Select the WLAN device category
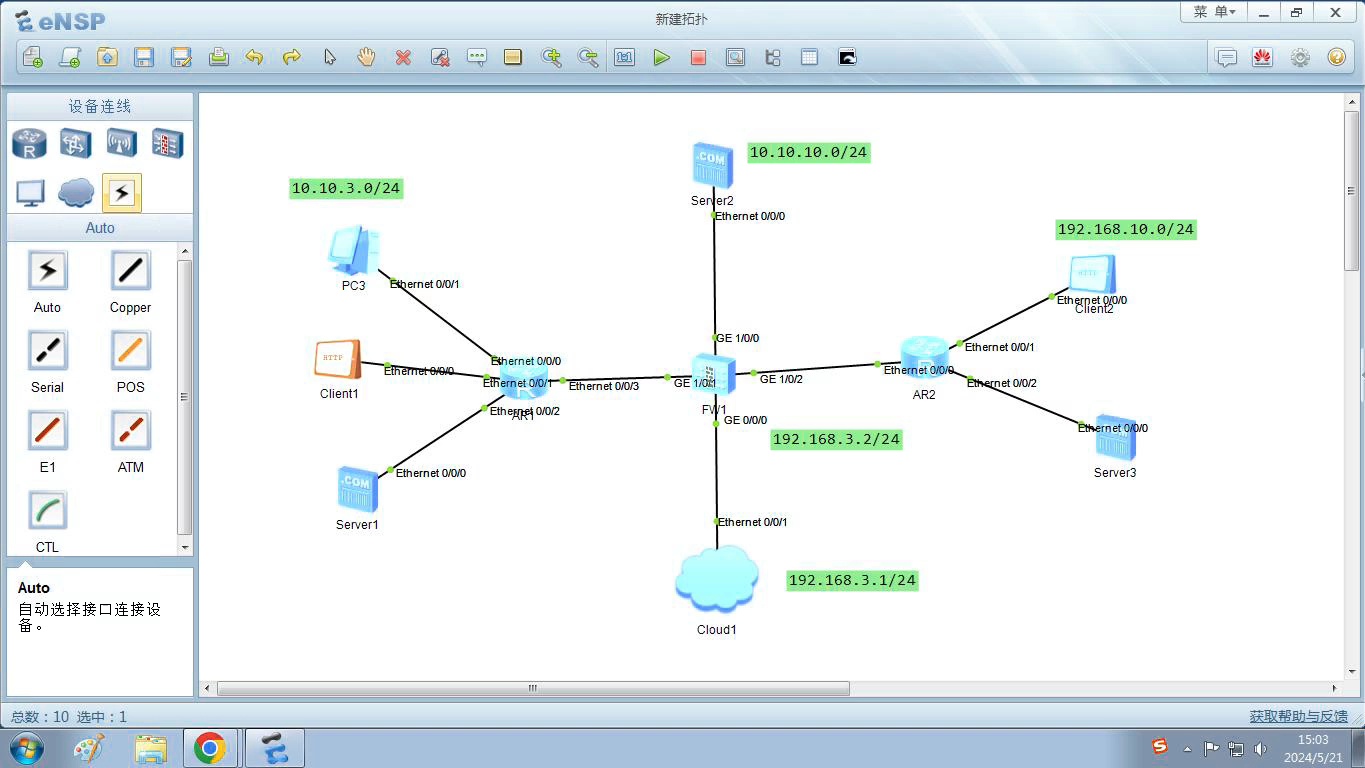This screenshot has height=768, width=1365. pyautogui.click(x=121, y=144)
